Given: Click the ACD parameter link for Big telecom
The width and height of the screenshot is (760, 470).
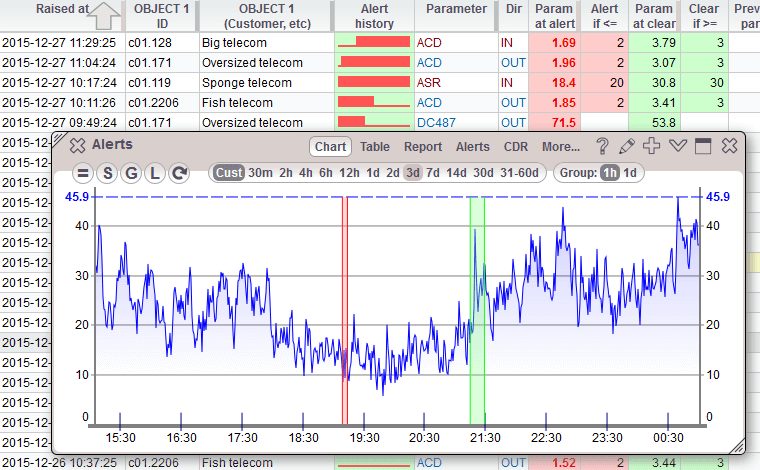Looking at the screenshot, I should coord(429,43).
